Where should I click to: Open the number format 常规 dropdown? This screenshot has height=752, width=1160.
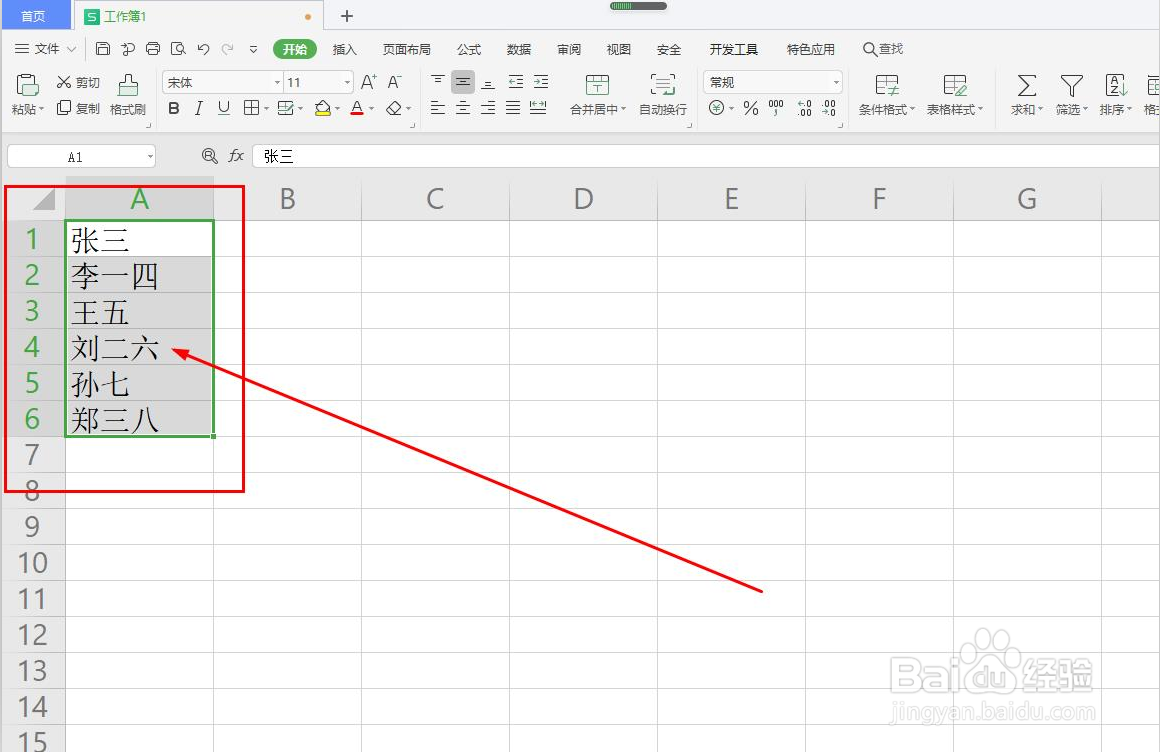[836, 82]
